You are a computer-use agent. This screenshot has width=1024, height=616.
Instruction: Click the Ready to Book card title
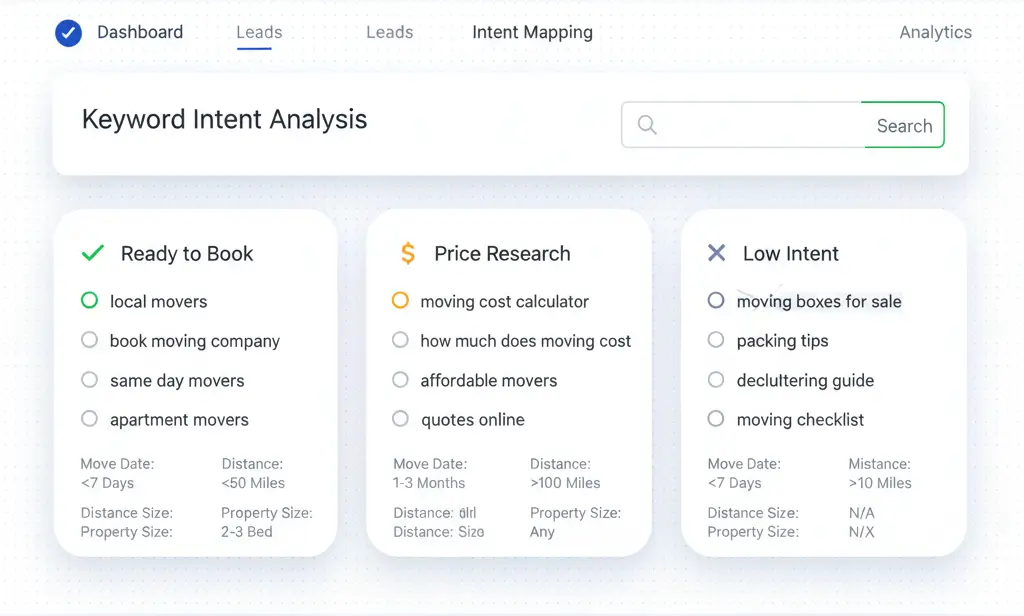[187, 253]
